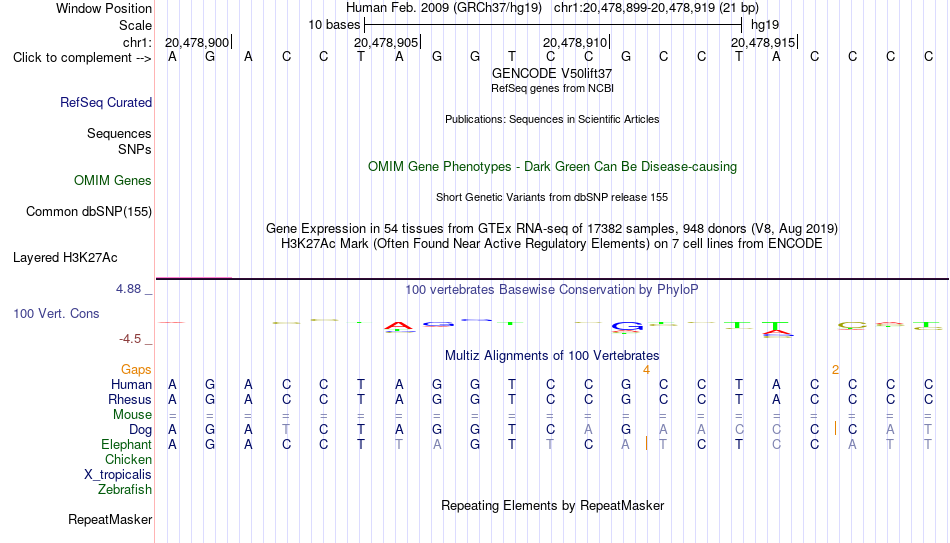Click the Scale track label
The image size is (950, 543).
[x=135, y=25]
